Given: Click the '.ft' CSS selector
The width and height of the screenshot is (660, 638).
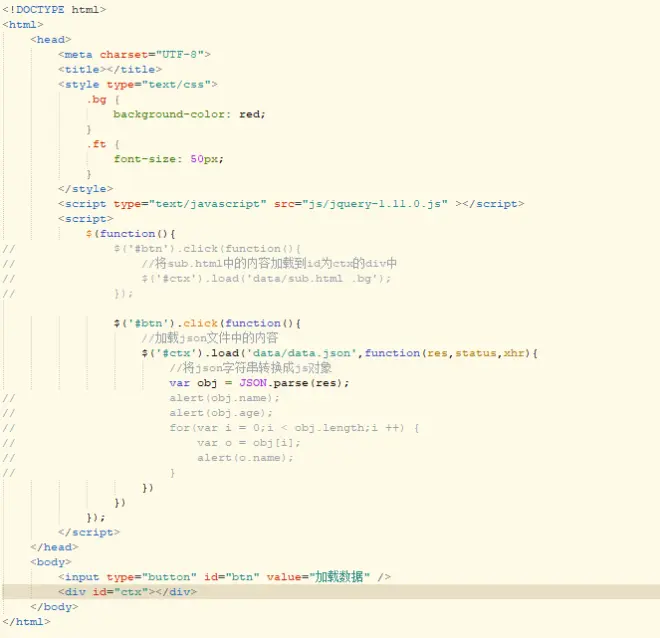Looking at the screenshot, I should 96,144.
